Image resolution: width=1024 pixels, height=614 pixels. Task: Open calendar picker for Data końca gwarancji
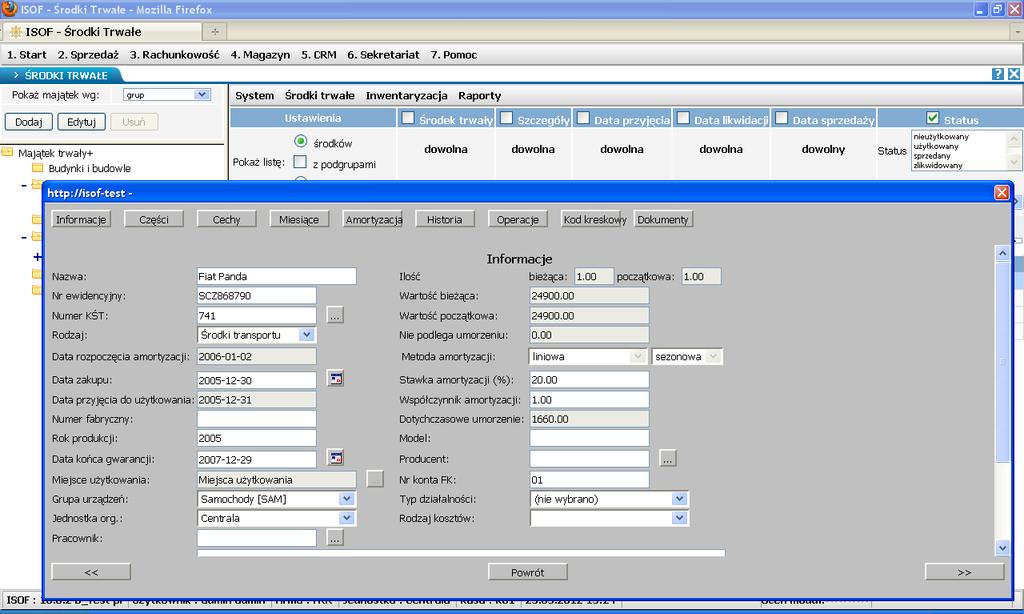point(336,459)
